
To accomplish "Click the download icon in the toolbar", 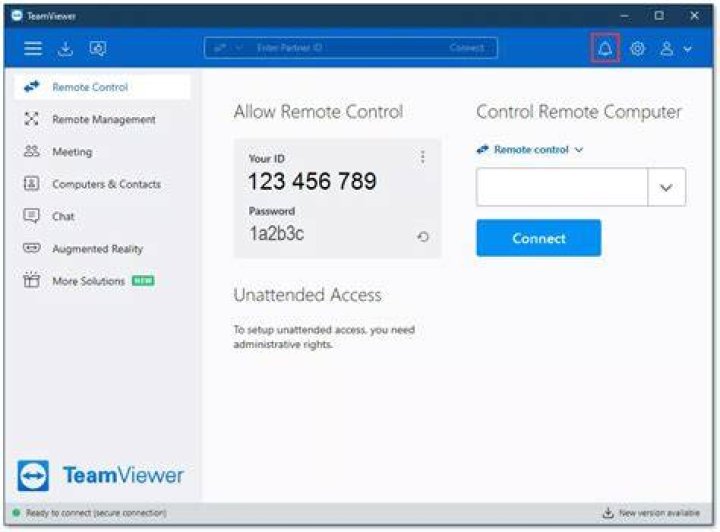I will [x=65, y=48].
